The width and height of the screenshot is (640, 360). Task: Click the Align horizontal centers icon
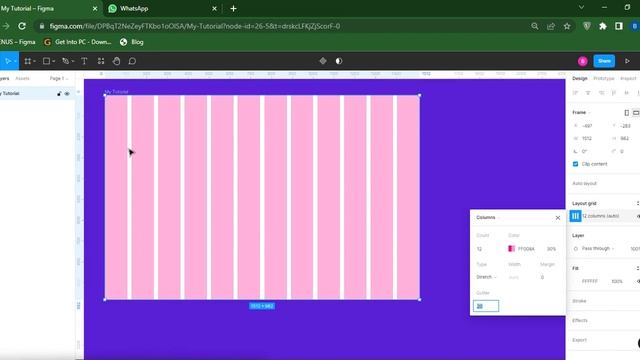click(588, 93)
